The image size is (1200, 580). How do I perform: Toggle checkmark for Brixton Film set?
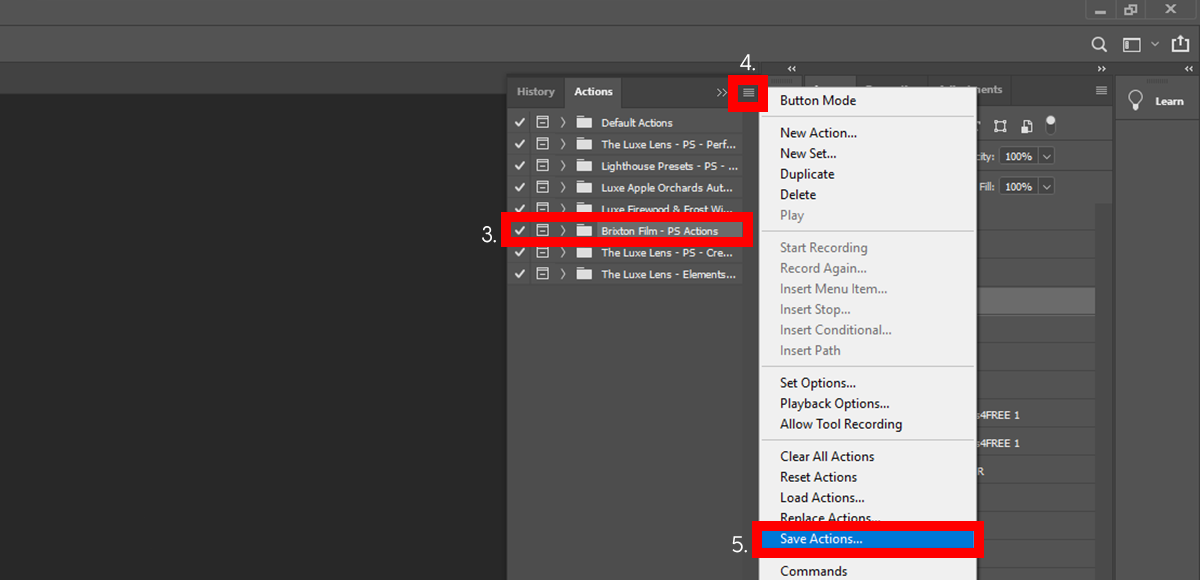(519, 231)
